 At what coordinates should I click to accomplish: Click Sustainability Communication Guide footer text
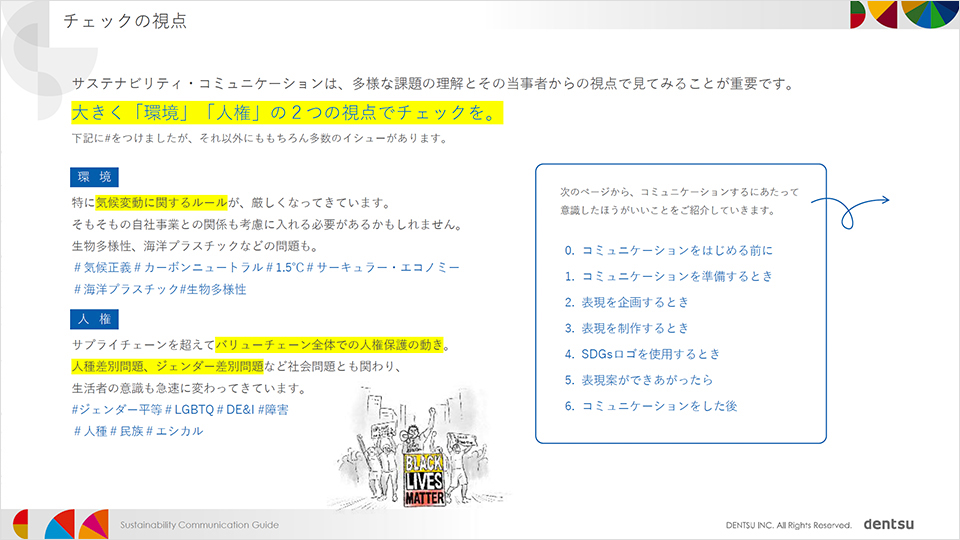(199, 525)
